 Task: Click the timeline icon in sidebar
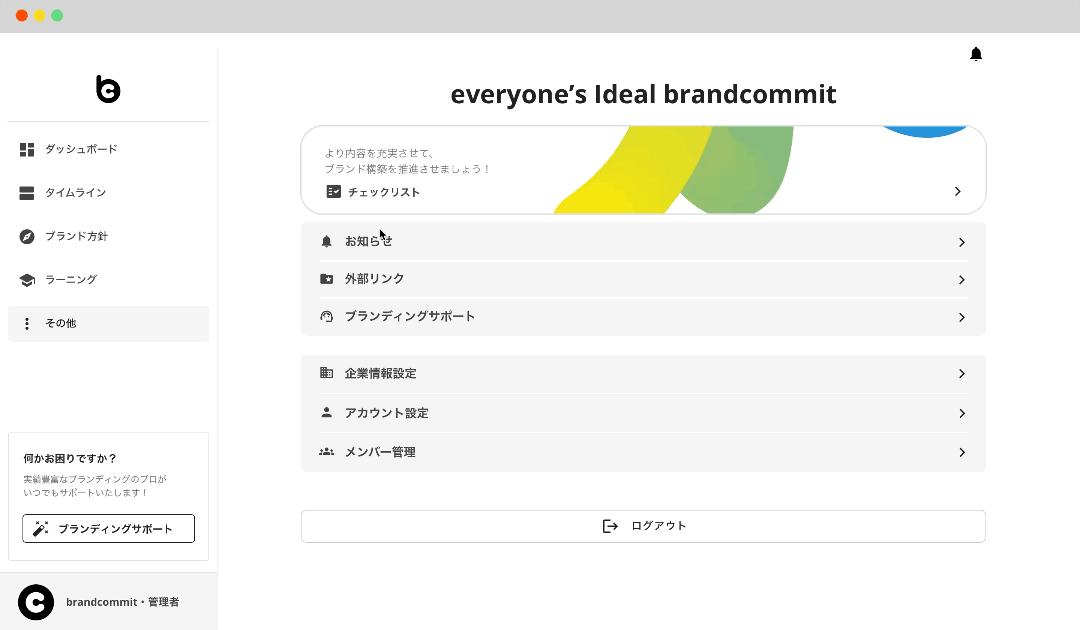point(27,193)
